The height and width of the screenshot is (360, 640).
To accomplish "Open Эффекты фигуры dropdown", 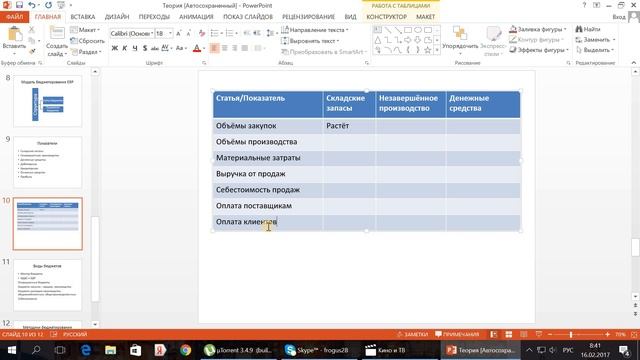I will pyautogui.click(x=539, y=50).
